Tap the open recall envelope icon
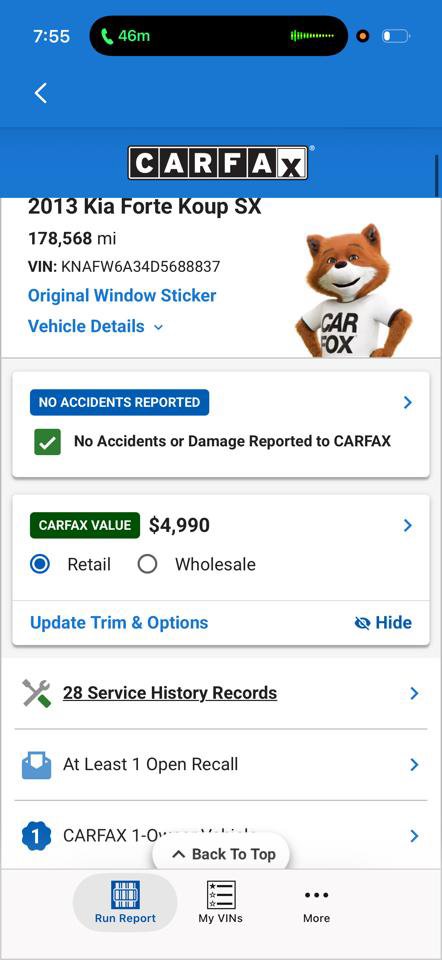 tap(37, 765)
